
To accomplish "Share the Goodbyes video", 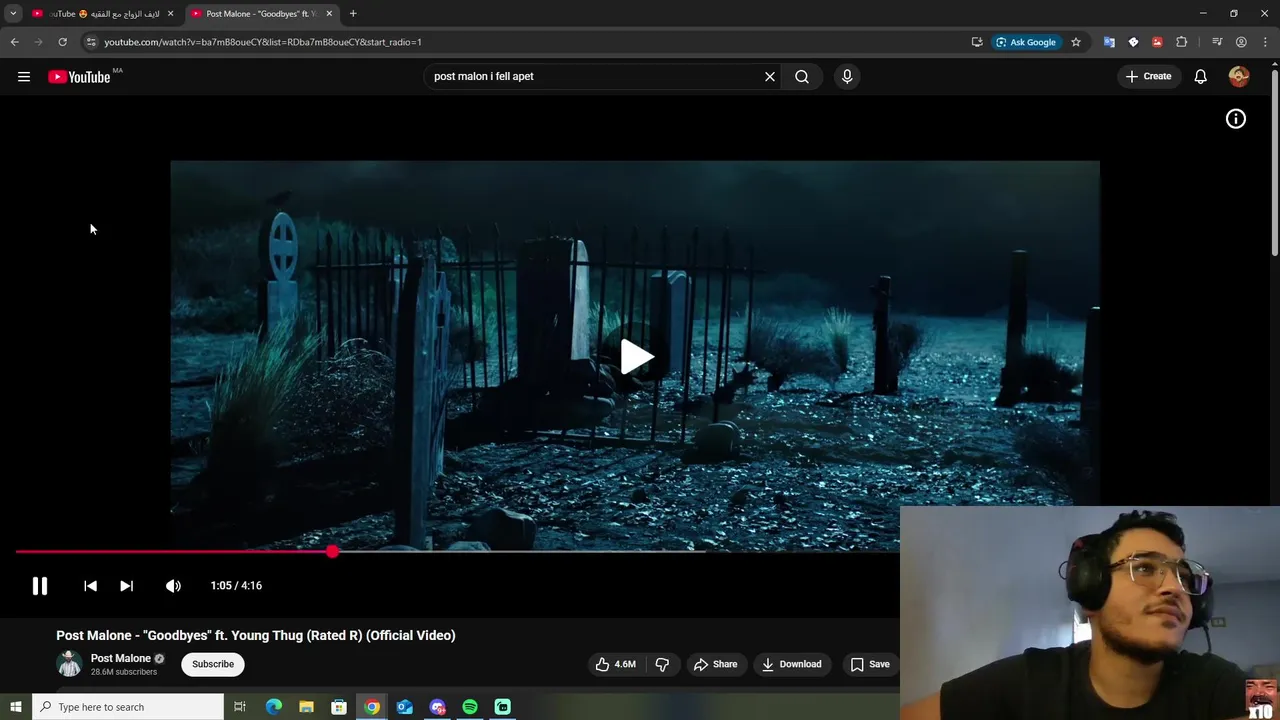I will pyautogui.click(x=715, y=664).
